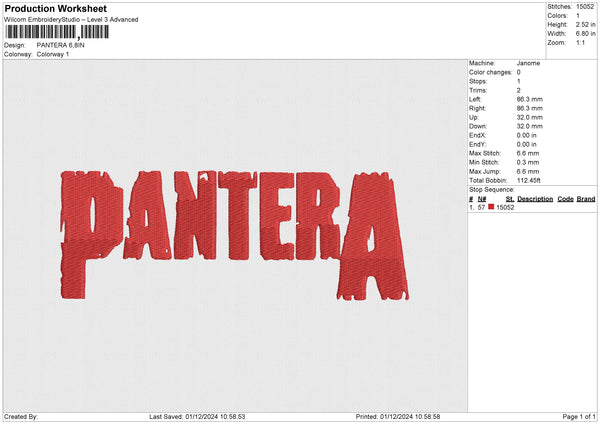Click the Min Stitch value 0.3 mm
The image size is (600, 424).
pyautogui.click(x=528, y=162)
